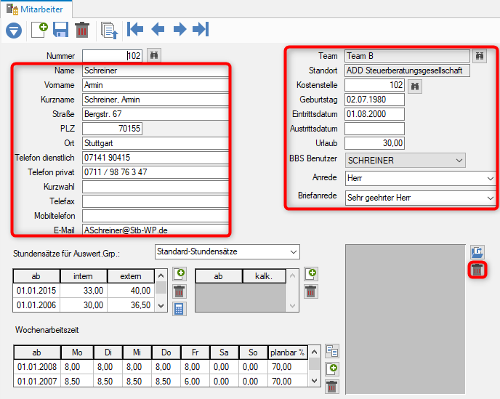The height and width of the screenshot is (399, 500).
Task: Click the copy/export documents toolbar icon
Action: click(x=110, y=31)
